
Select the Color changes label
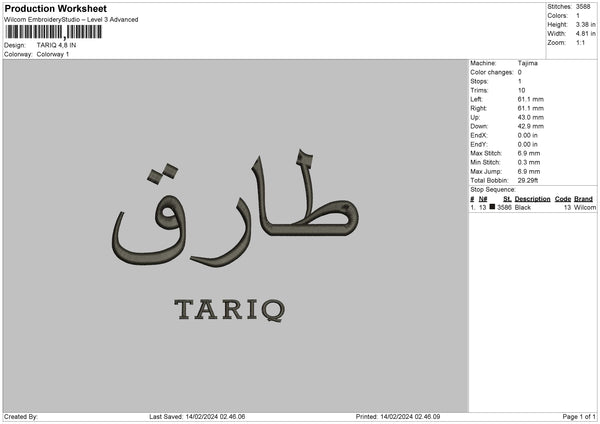click(492, 72)
